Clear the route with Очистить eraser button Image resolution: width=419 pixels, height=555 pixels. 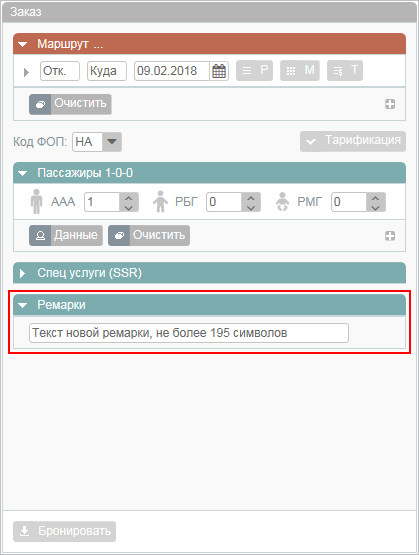(x=70, y=104)
